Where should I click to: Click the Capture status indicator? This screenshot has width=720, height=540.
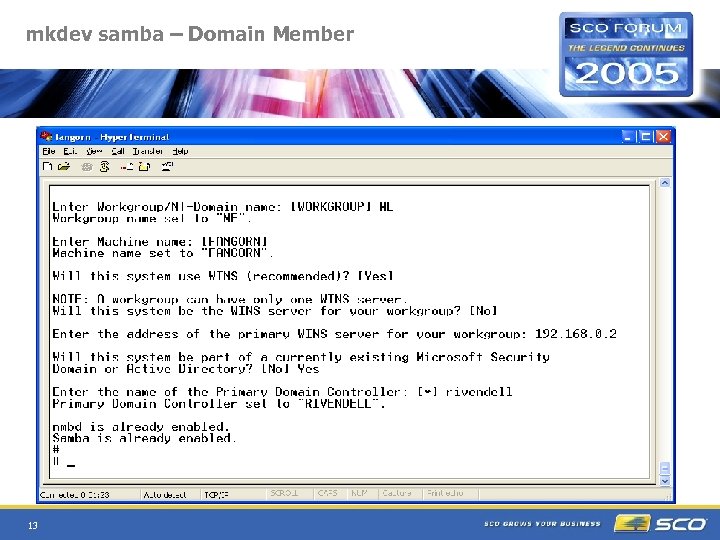tap(397, 493)
